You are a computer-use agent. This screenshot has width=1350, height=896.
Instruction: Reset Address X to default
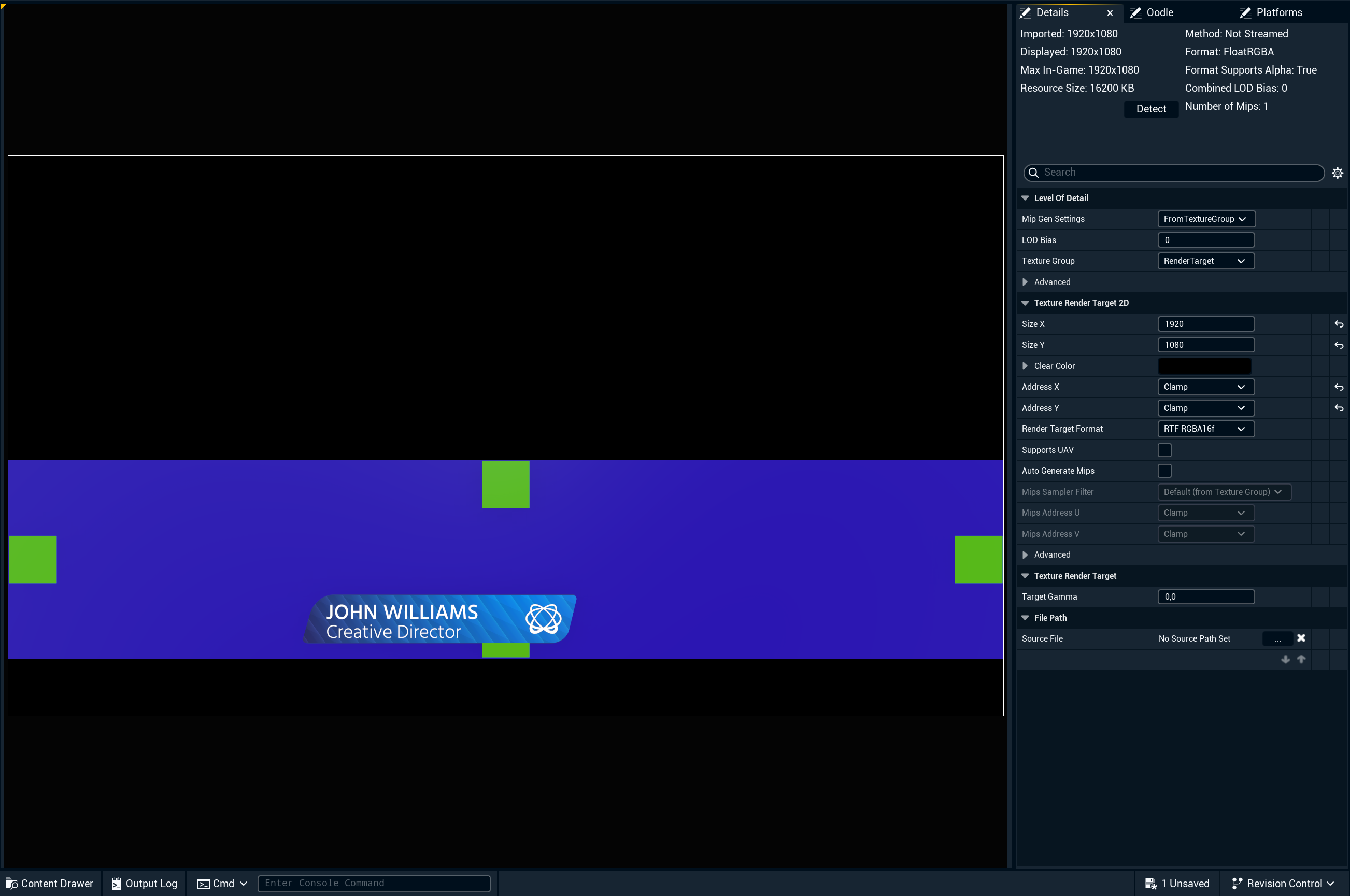click(1339, 387)
